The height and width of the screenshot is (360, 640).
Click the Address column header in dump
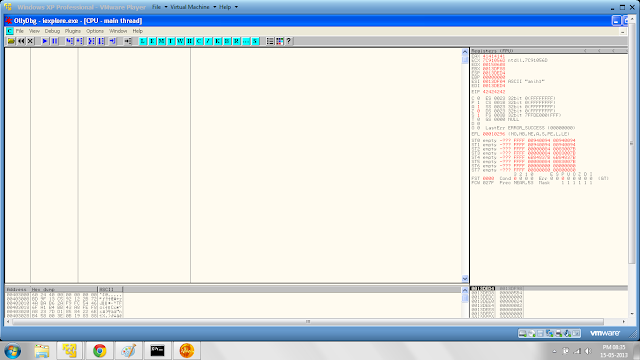click(18, 289)
